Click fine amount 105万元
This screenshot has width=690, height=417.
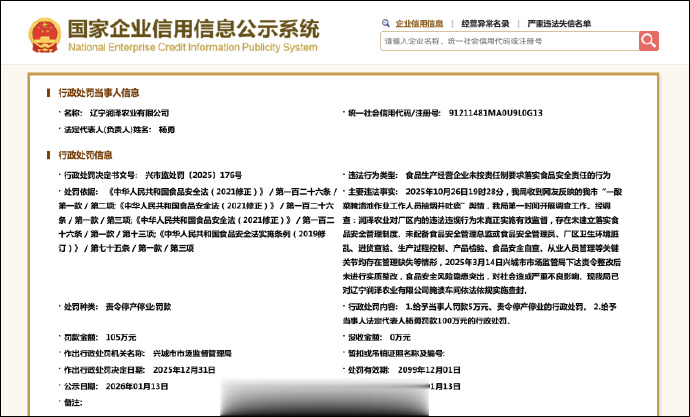(121, 337)
